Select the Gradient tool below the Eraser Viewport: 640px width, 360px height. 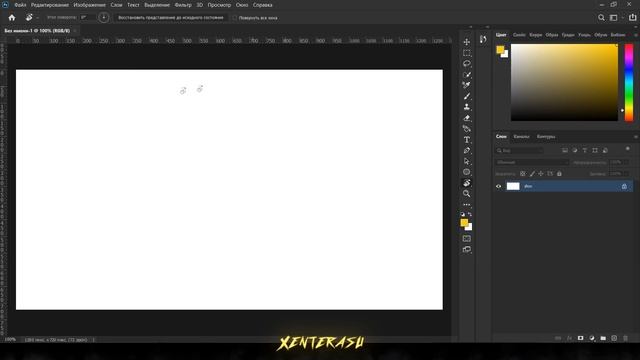pyautogui.click(x=467, y=129)
